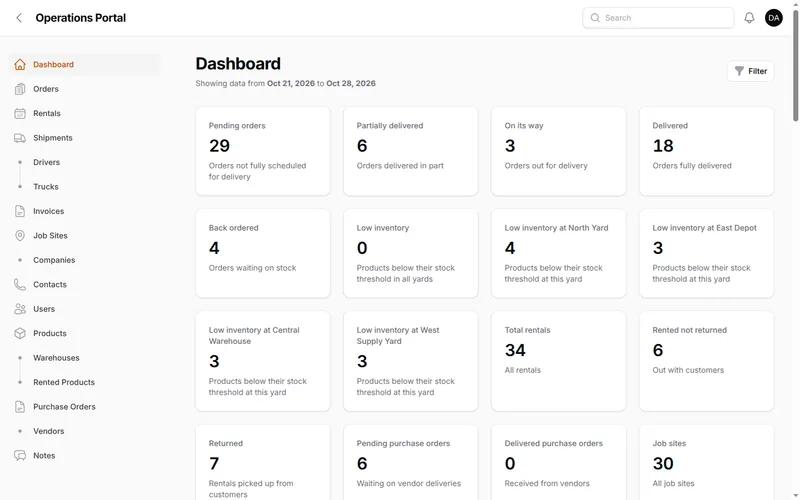The image size is (800, 500).
Task: Select Warehouses submenu item
Action: click(56, 358)
